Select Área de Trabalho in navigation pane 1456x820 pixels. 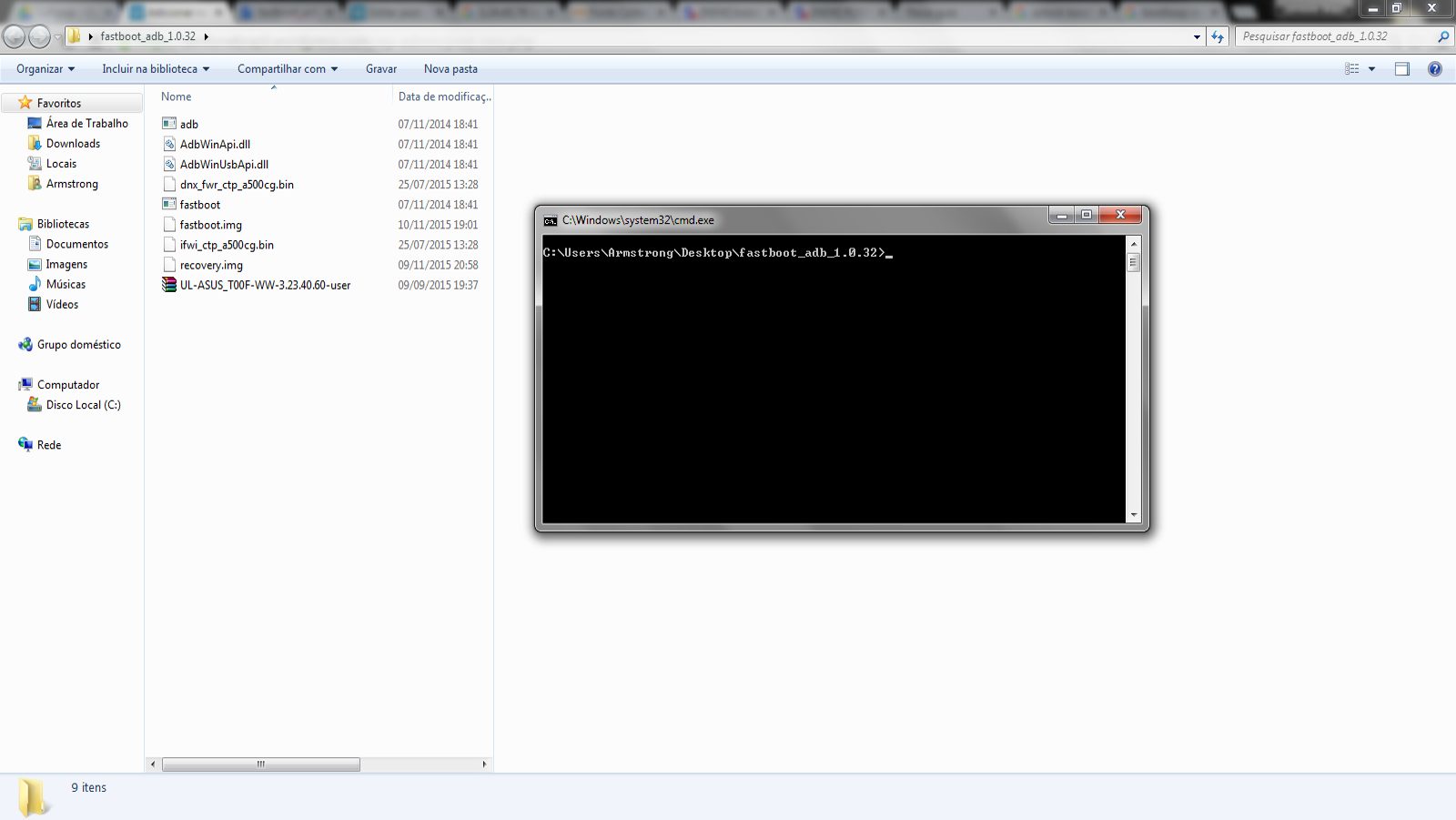(87, 124)
